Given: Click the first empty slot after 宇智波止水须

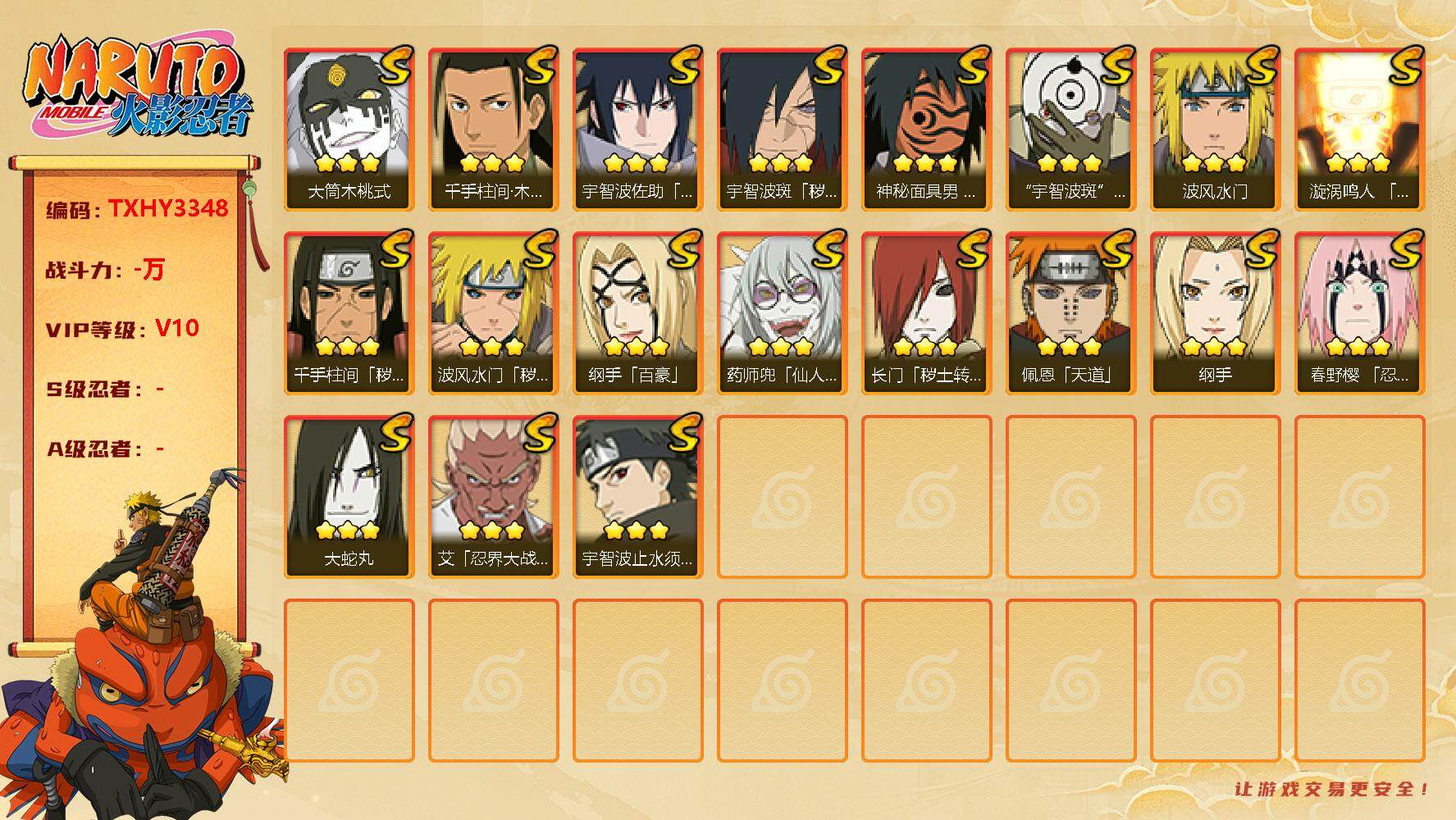Looking at the screenshot, I should (x=782, y=497).
